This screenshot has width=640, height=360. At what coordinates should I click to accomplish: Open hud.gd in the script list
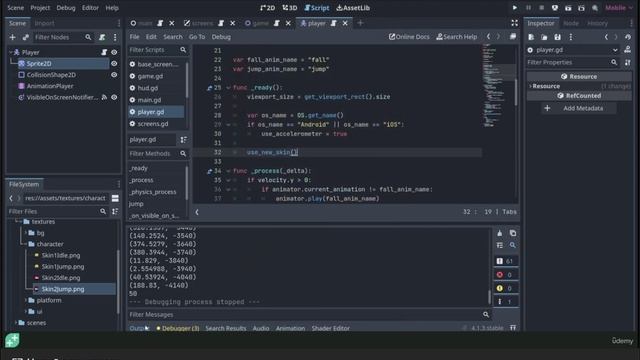coord(148,88)
